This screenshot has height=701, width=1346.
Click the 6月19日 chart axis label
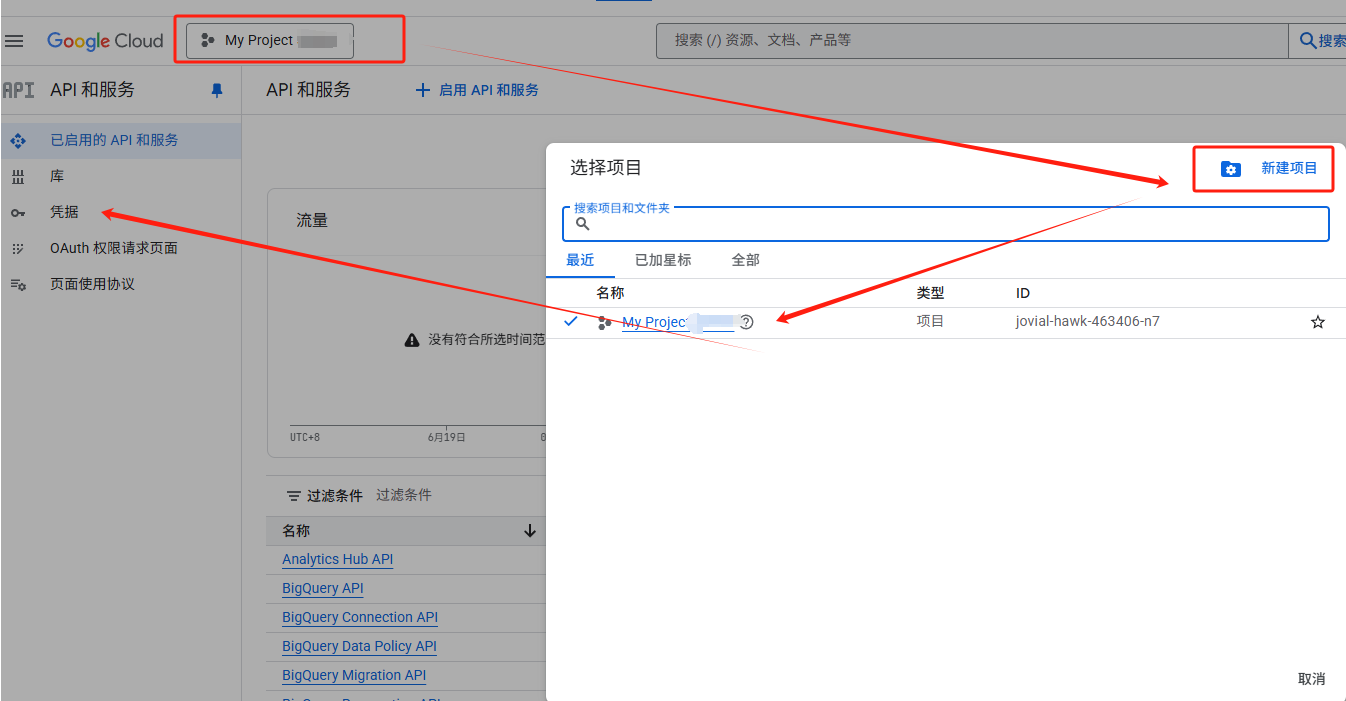446,437
